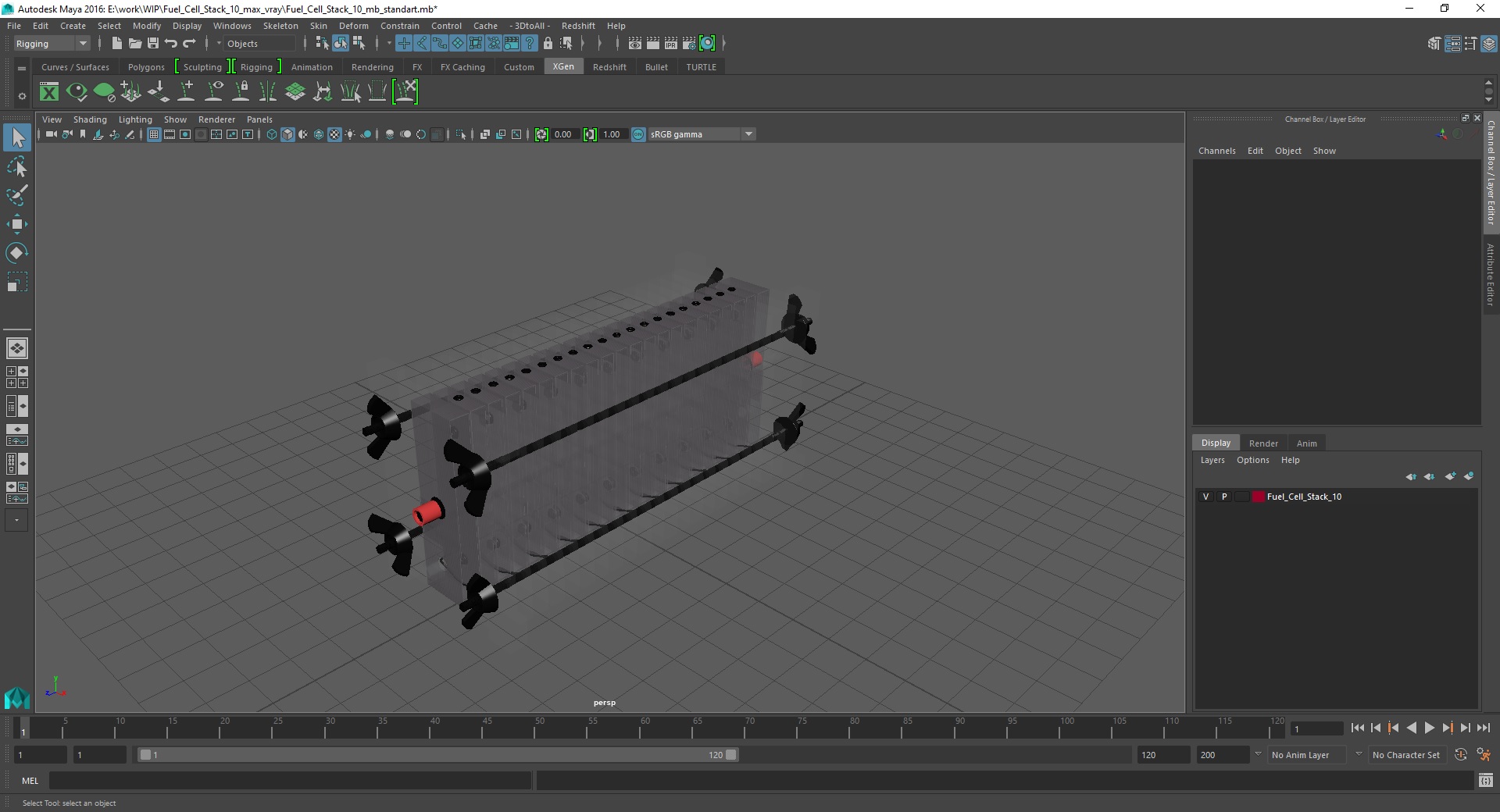Activate the Scale tool in toolbox
1500x812 pixels.
pos(17,282)
